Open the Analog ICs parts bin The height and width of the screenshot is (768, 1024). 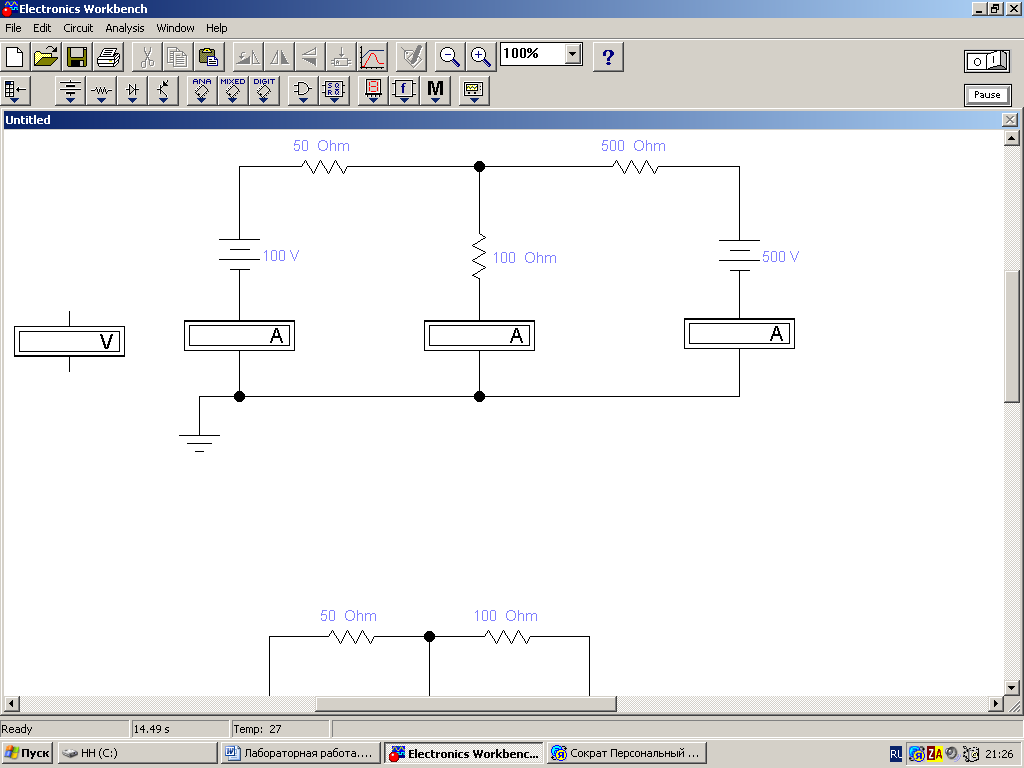point(202,90)
